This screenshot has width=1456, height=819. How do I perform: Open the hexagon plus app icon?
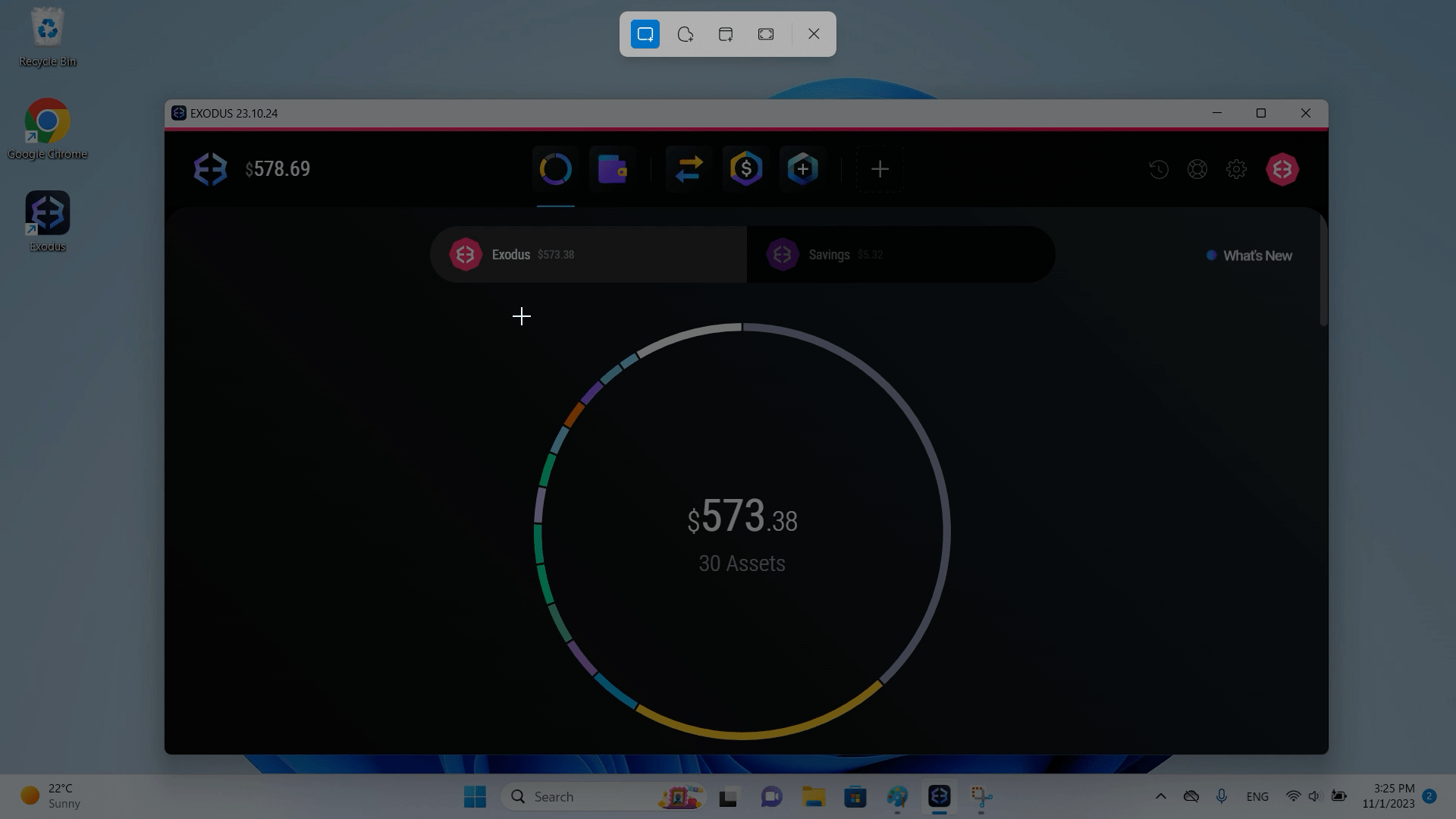click(x=802, y=169)
